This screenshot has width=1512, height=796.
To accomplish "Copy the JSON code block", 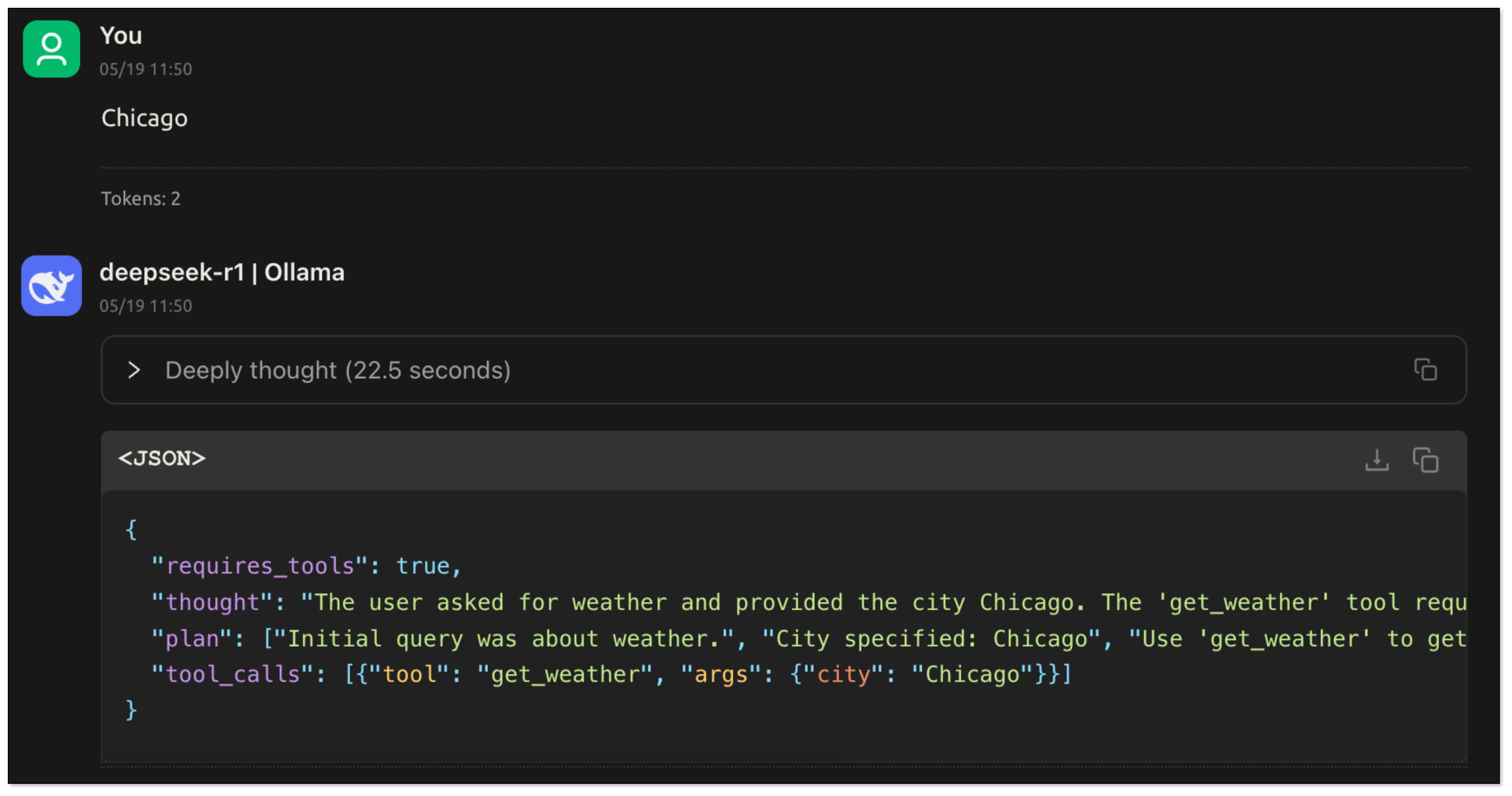I will 1425,460.
